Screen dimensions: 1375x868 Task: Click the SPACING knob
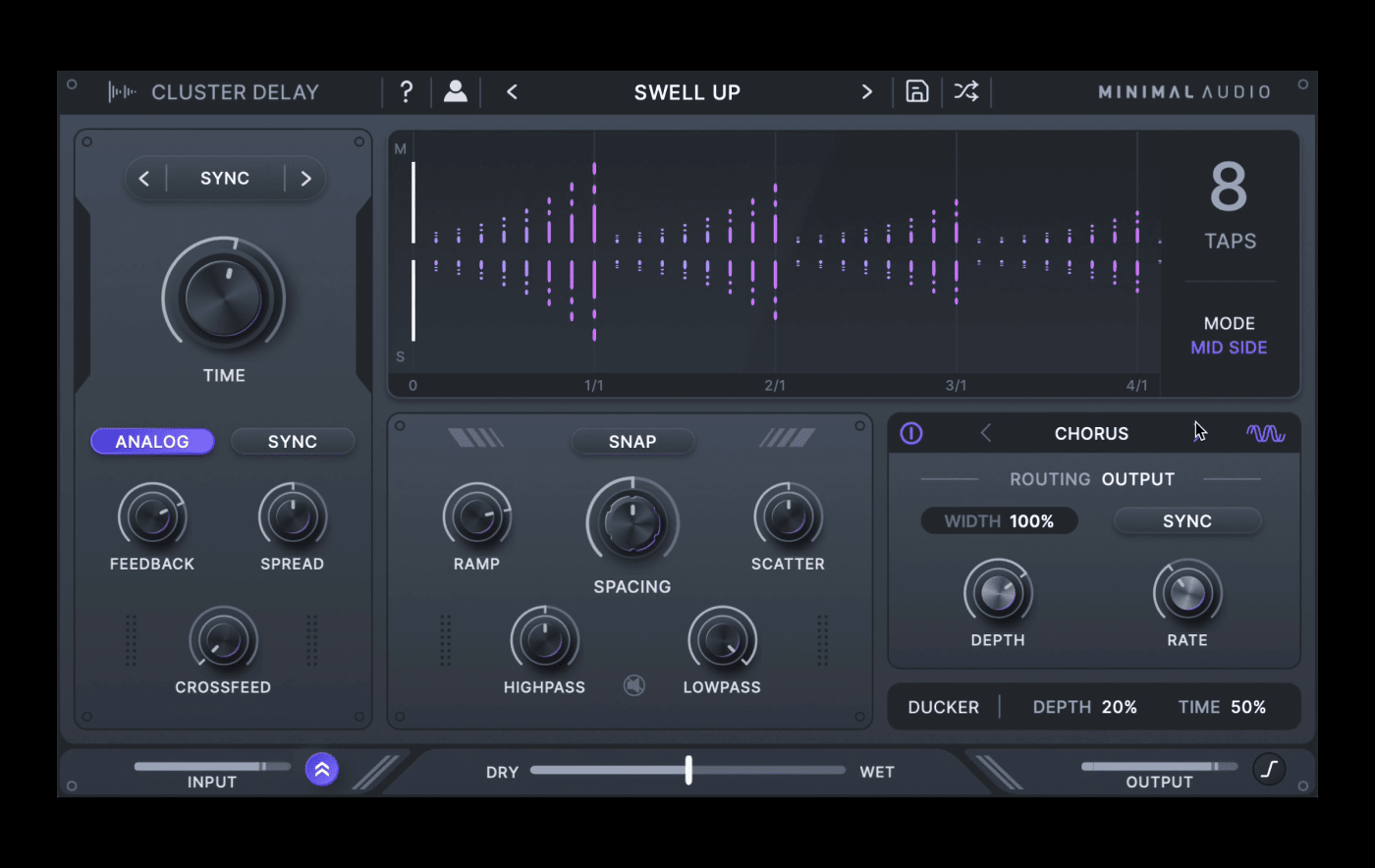coord(632,523)
